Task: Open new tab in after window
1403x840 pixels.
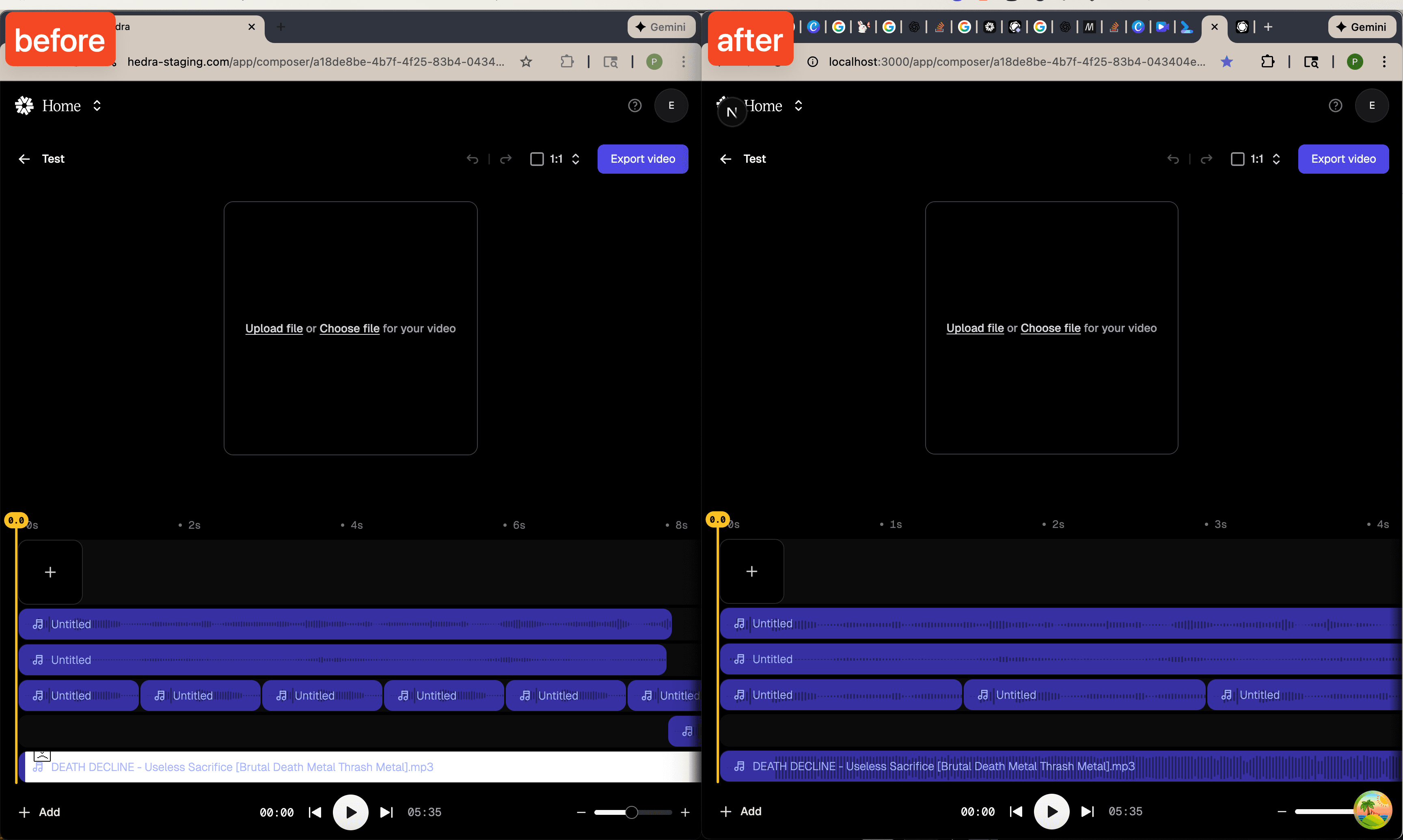Action: tap(1268, 27)
